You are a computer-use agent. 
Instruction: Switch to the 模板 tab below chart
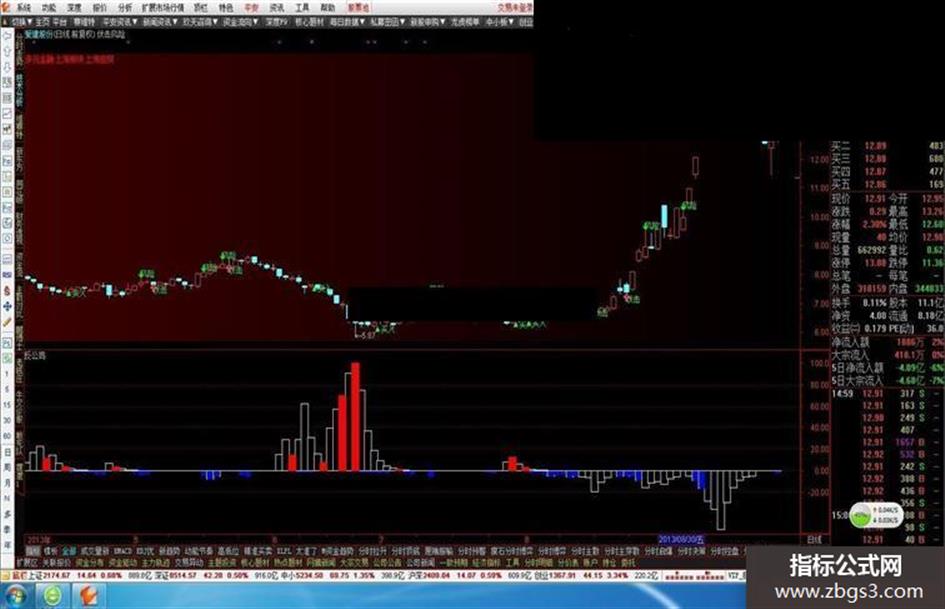coord(51,551)
